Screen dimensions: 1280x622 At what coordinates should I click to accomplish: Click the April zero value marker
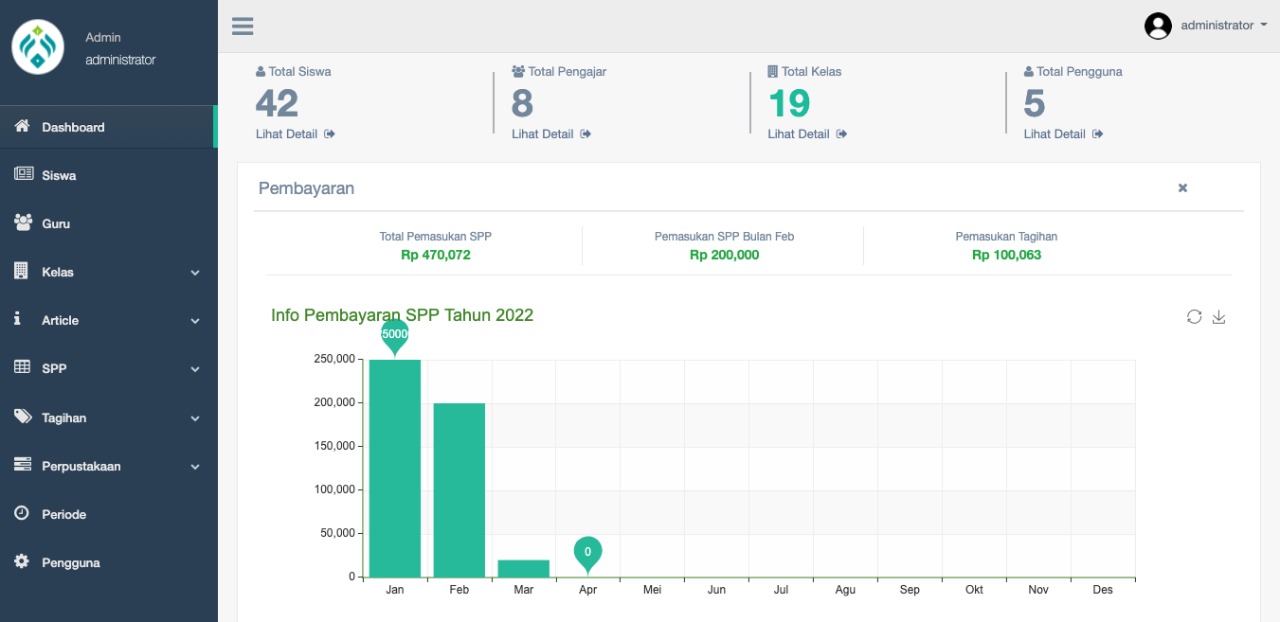point(588,552)
